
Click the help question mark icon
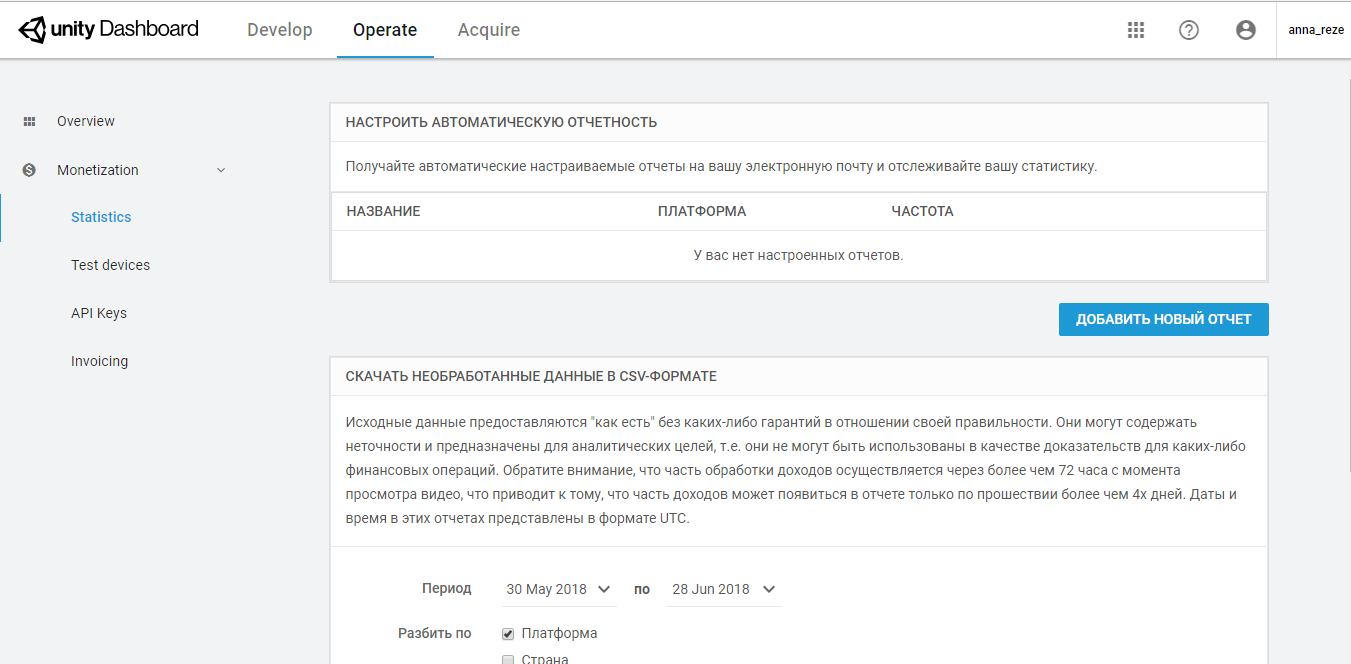1188,30
